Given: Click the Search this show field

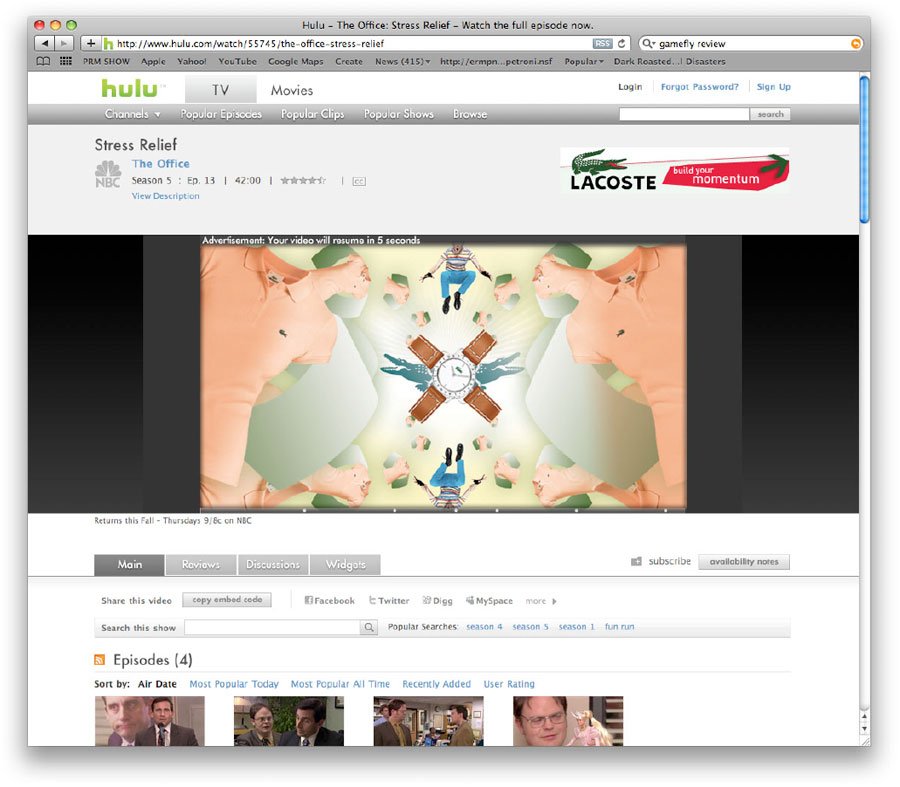Looking at the screenshot, I should 273,627.
